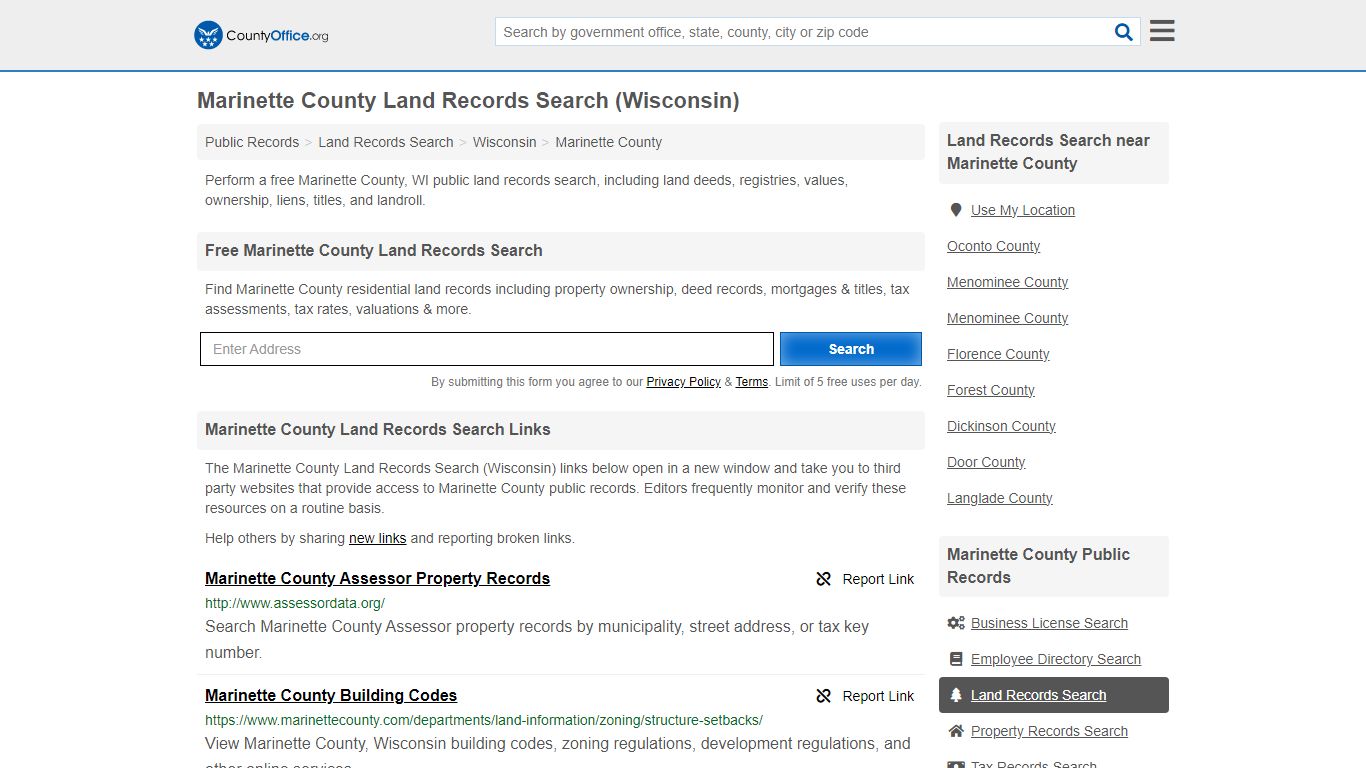Open the Privacy Policy link
1366x768 pixels.
coord(683,382)
